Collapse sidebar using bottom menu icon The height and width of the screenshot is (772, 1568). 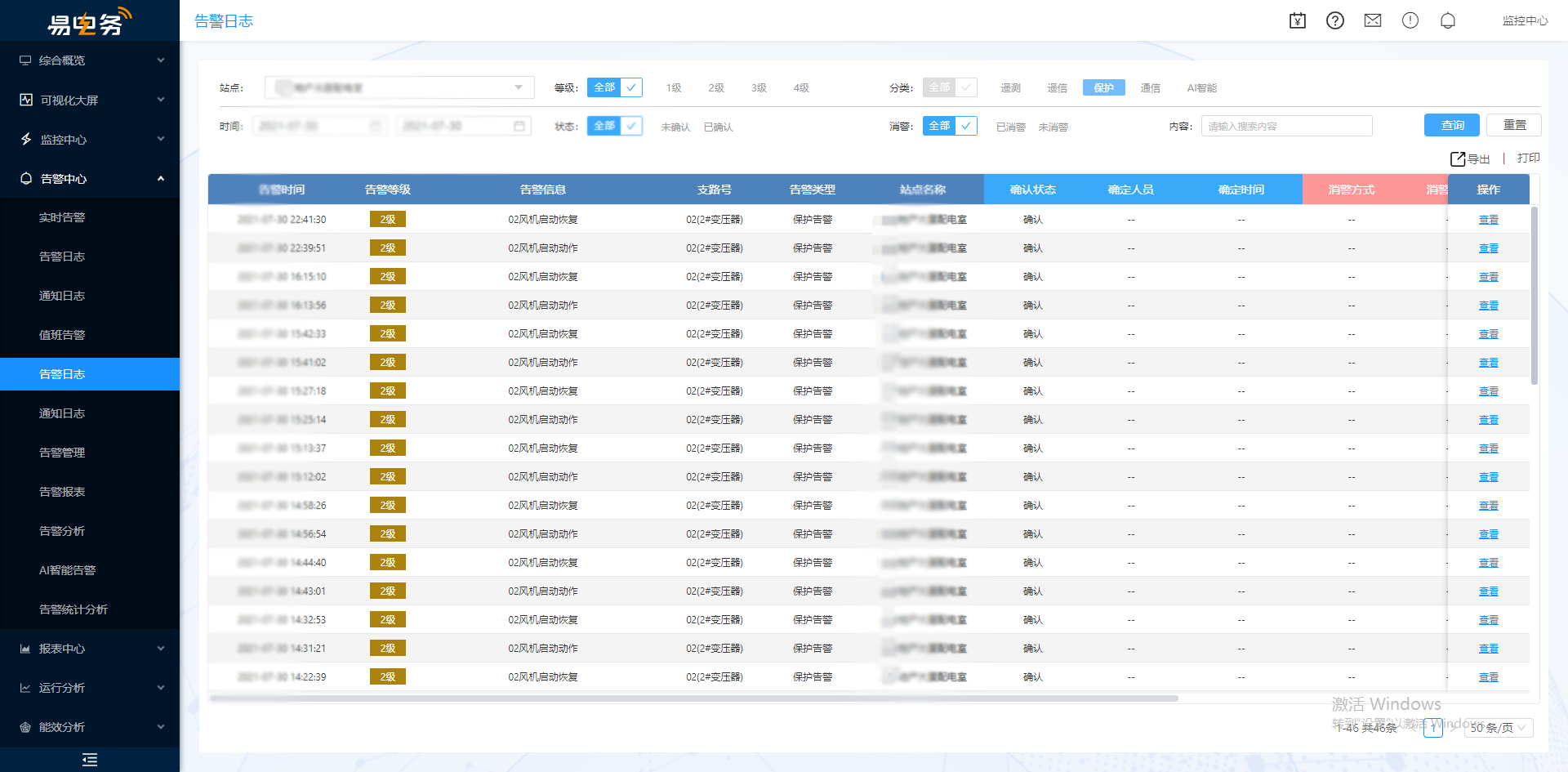click(90, 760)
